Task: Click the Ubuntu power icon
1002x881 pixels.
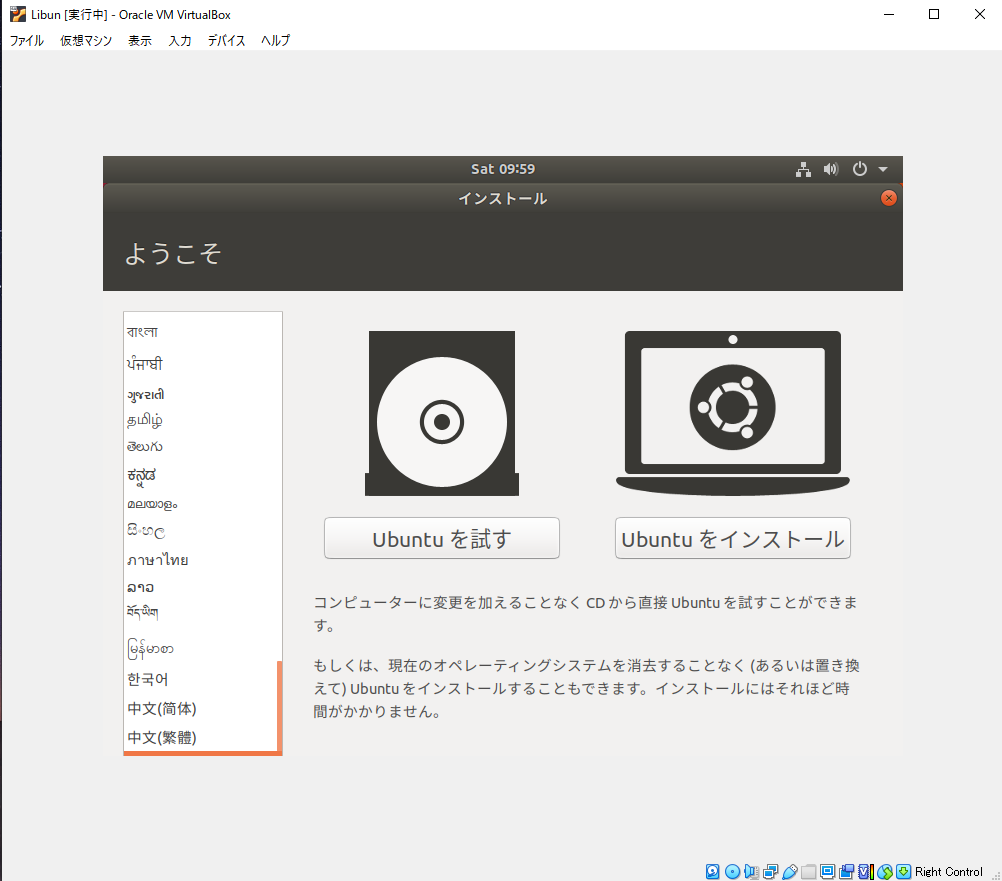Action: 859,169
